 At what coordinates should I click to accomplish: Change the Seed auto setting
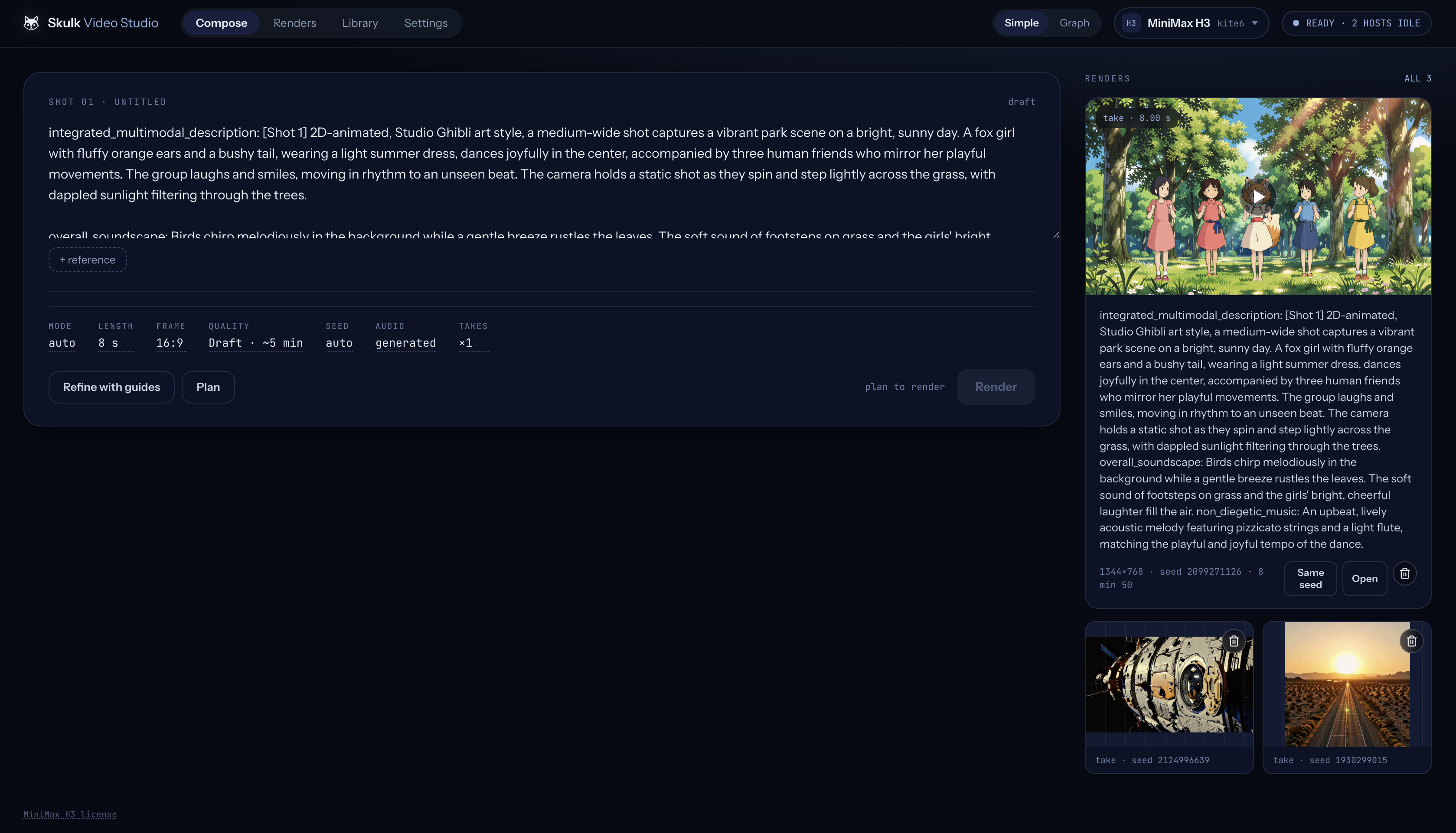pos(339,343)
